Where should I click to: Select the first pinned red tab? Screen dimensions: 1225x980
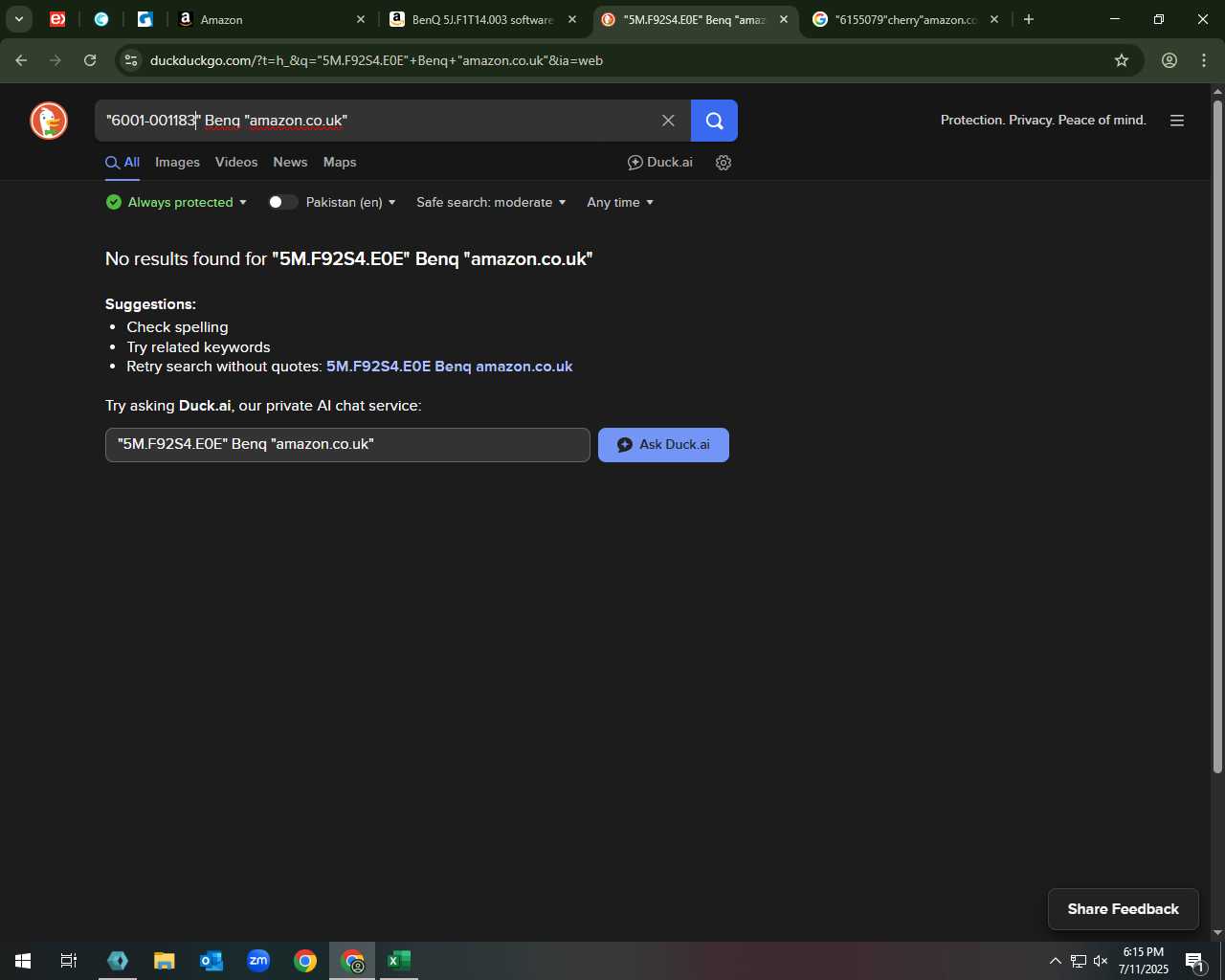pyautogui.click(x=57, y=19)
